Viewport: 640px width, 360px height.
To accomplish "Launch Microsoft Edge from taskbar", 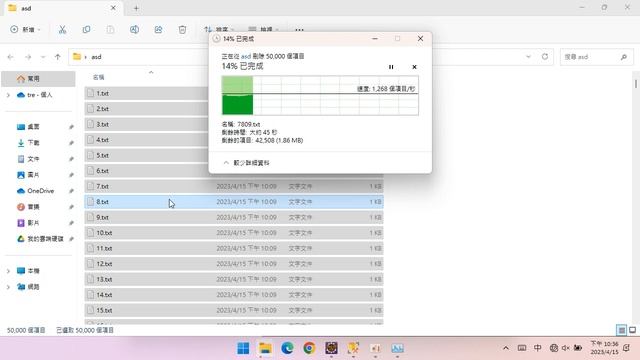I will click(x=287, y=348).
